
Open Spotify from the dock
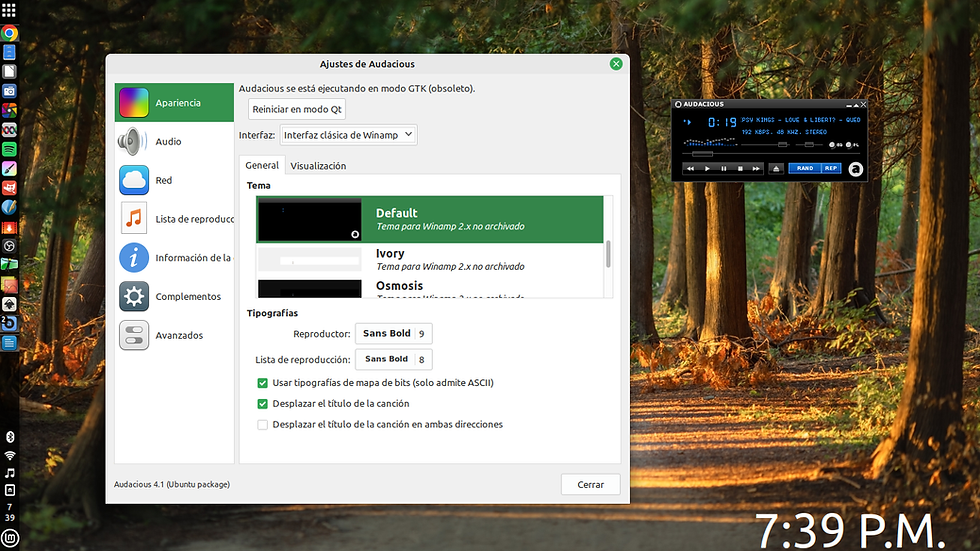(x=9, y=149)
